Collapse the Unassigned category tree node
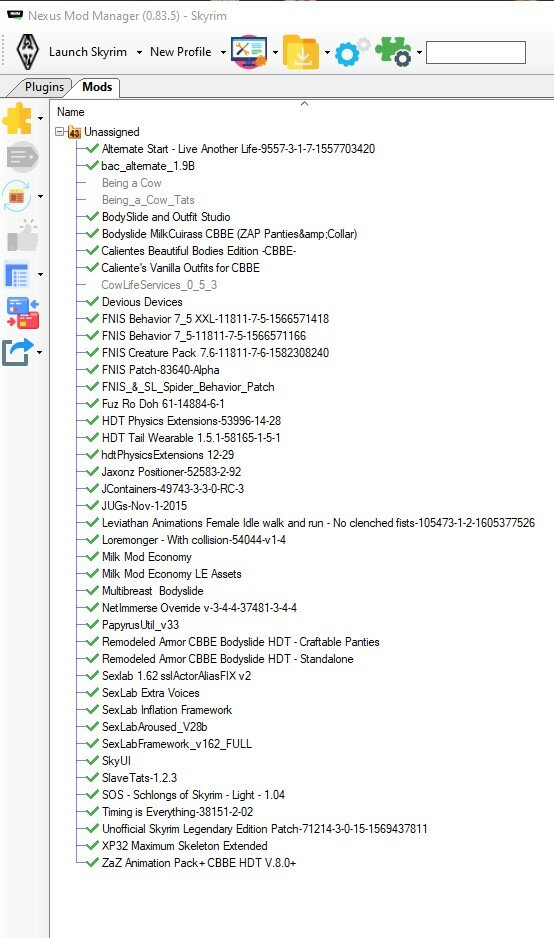This screenshot has height=938, width=554. (59, 131)
